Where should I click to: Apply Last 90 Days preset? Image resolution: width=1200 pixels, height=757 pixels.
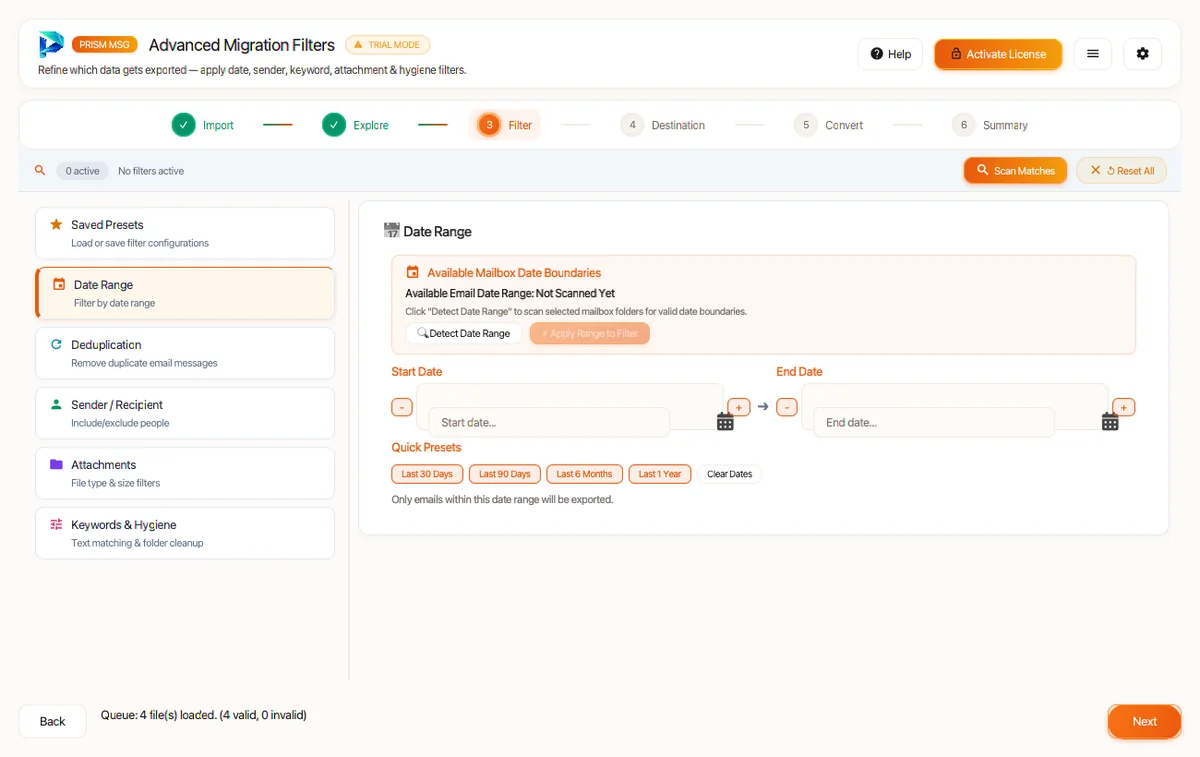[x=504, y=474]
